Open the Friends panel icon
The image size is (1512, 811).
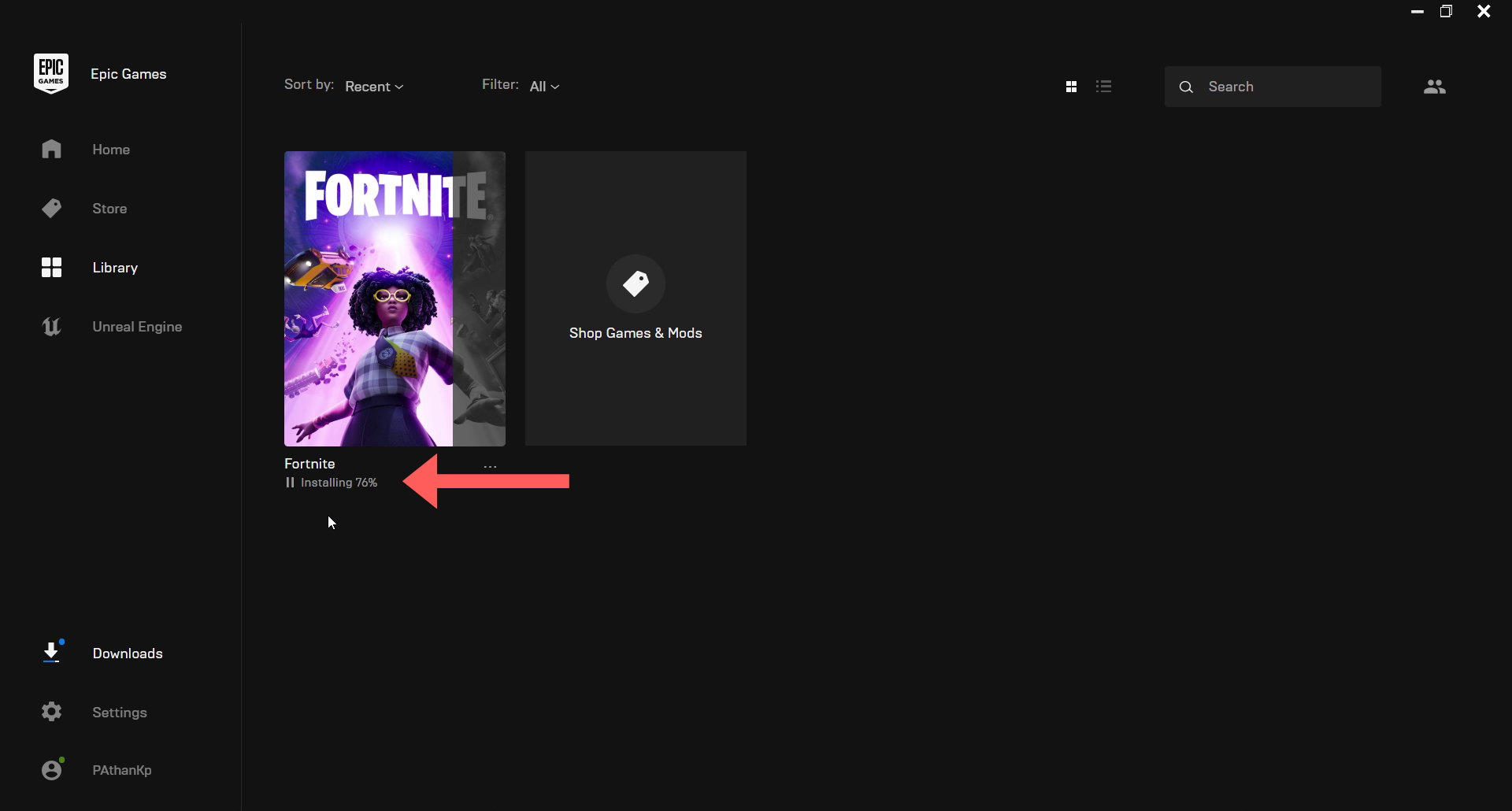pyautogui.click(x=1434, y=87)
